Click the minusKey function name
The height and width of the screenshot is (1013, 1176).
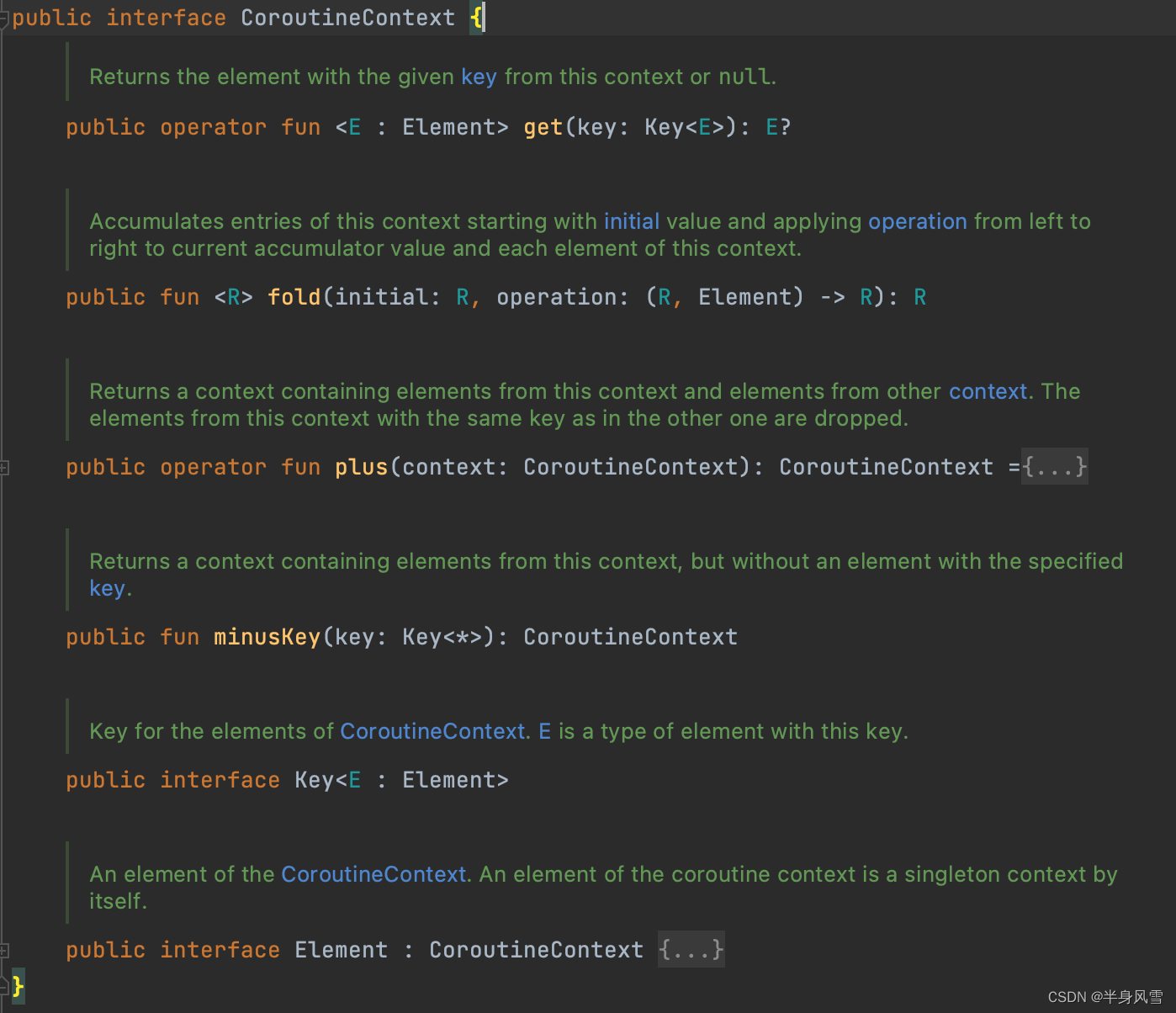tap(267, 637)
